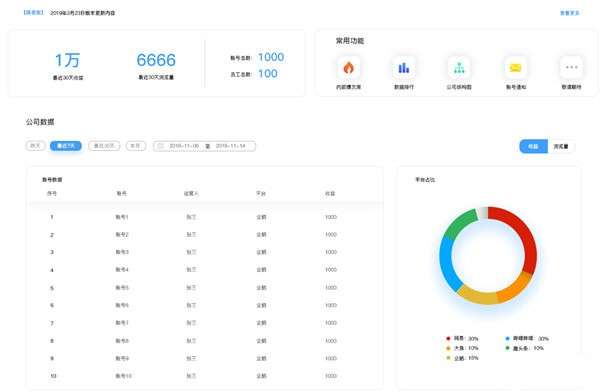Click the 6666 statistic number

pyautogui.click(x=156, y=60)
